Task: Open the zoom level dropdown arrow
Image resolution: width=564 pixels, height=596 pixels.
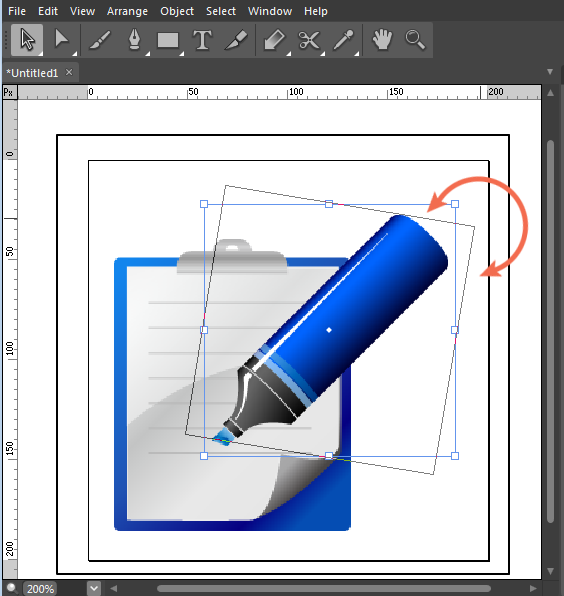Action: coord(94,588)
